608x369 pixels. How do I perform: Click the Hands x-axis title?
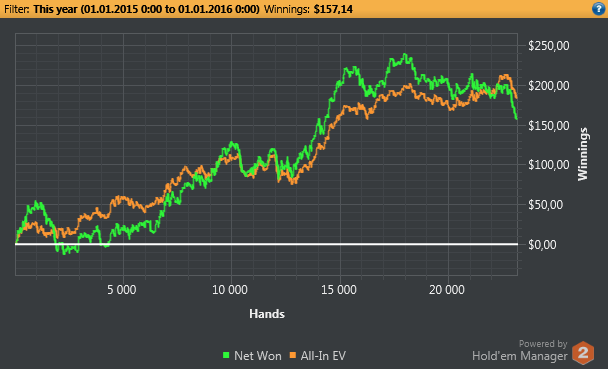(267, 314)
